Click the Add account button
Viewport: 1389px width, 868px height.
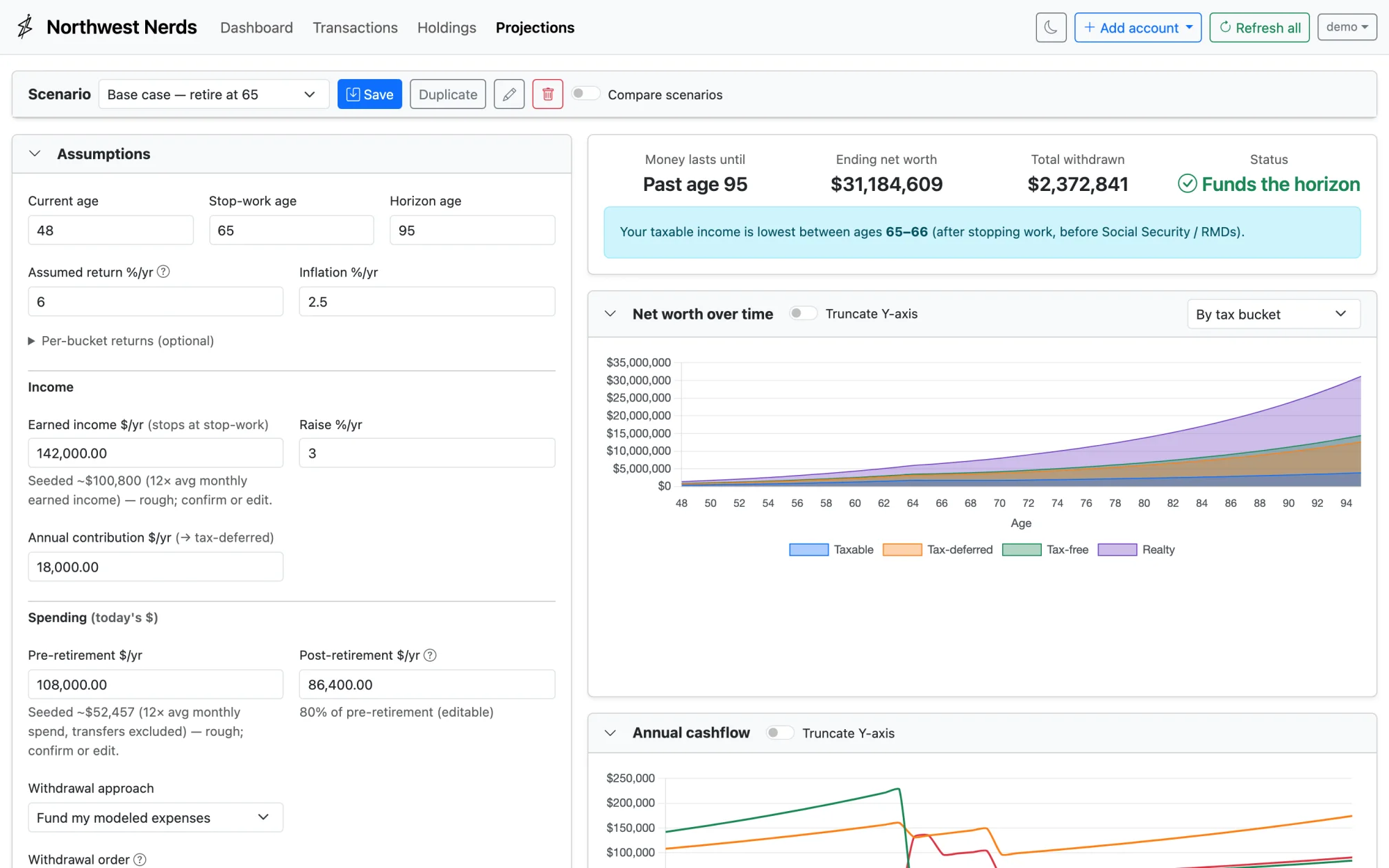pyautogui.click(x=1138, y=28)
